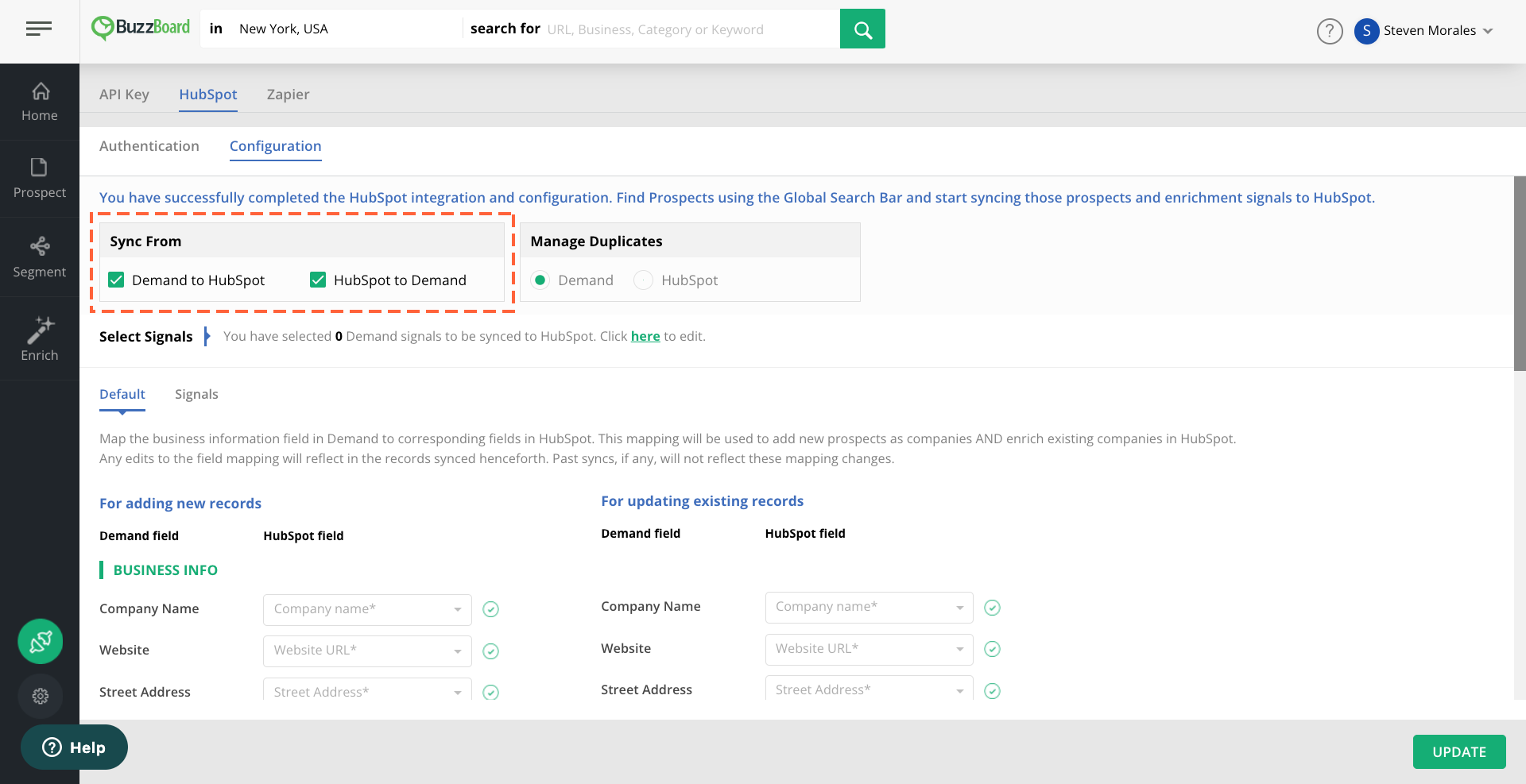Click check icon beside existing-records Street Address

[x=992, y=690]
